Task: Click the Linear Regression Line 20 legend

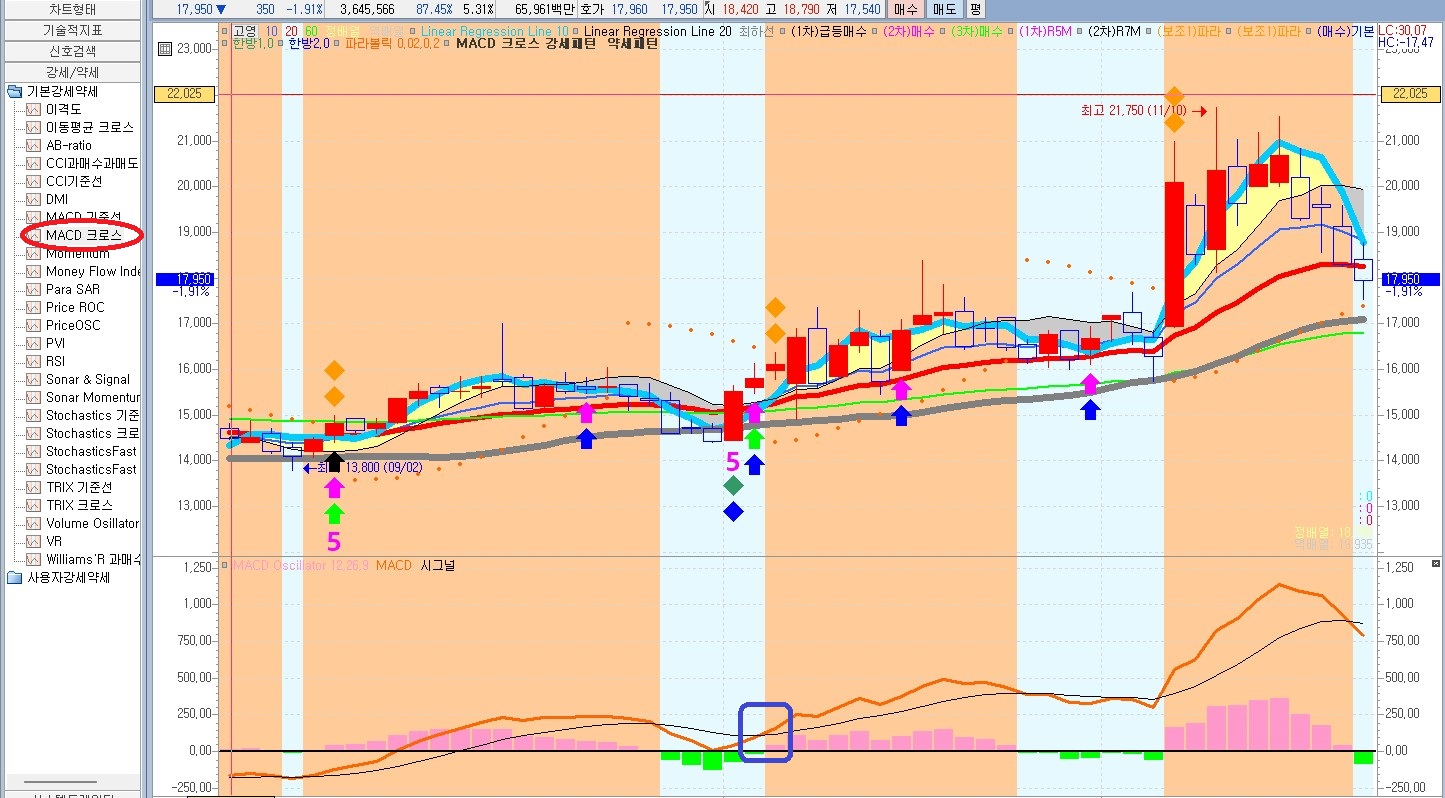Action: [657, 32]
